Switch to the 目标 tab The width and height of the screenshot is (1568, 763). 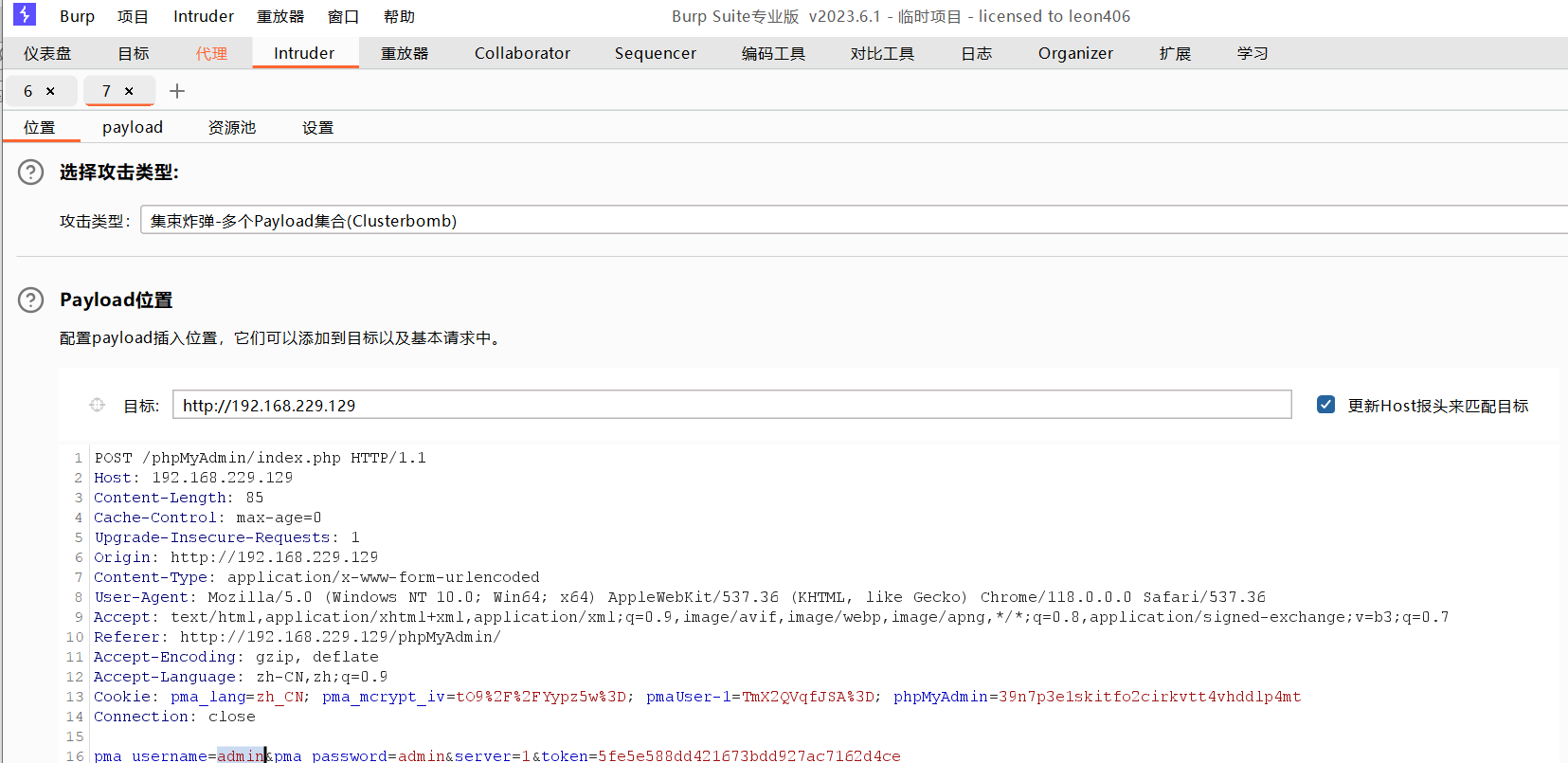[x=134, y=53]
